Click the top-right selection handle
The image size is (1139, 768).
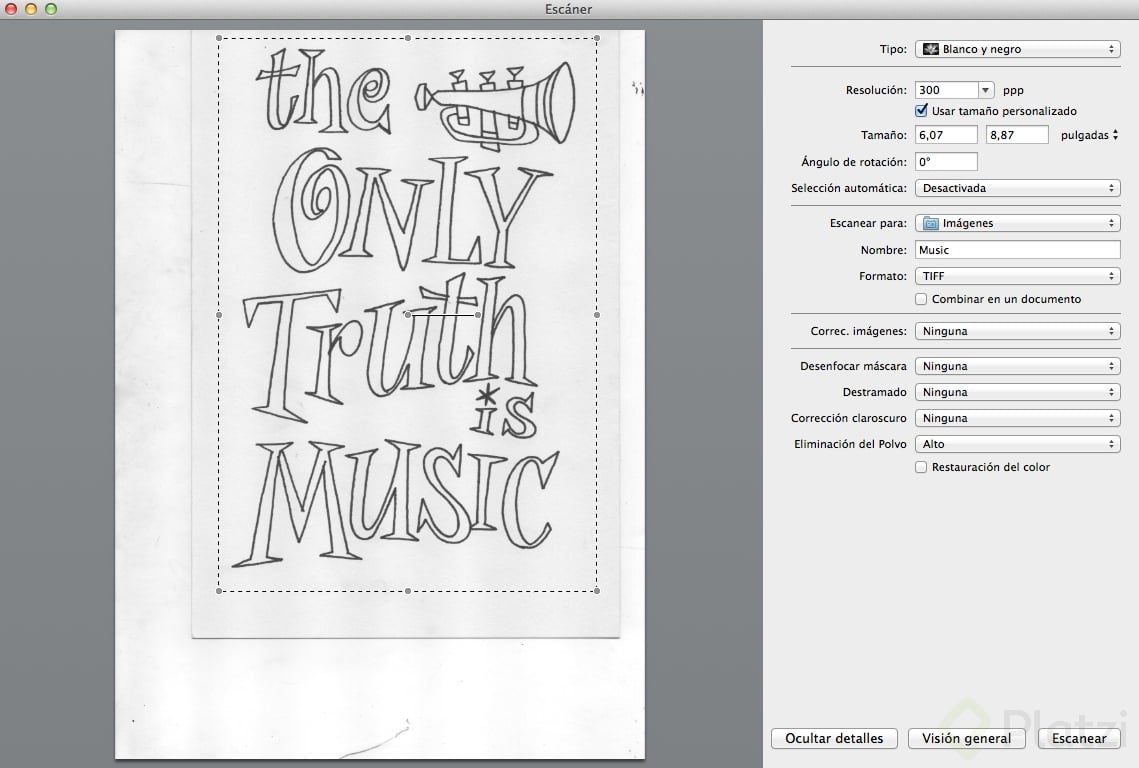coord(597,39)
